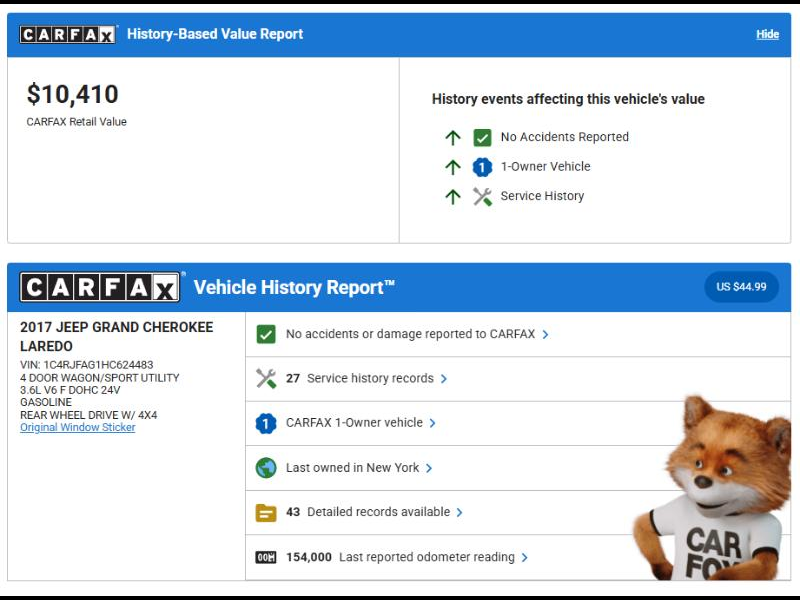Click the yellow folder Detailed records icon
Viewport: 800px width, 600px height.
[266, 512]
